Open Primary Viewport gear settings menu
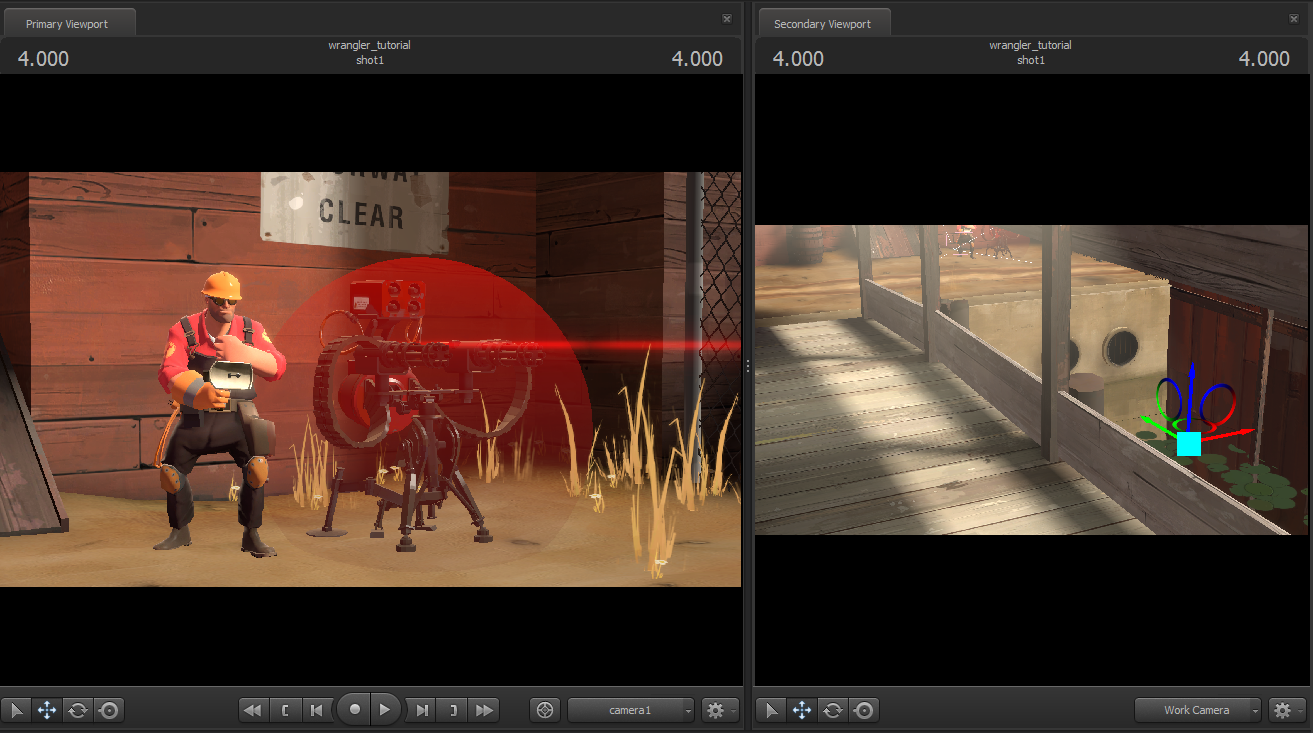The image size is (1313, 733). coord(720,710)
